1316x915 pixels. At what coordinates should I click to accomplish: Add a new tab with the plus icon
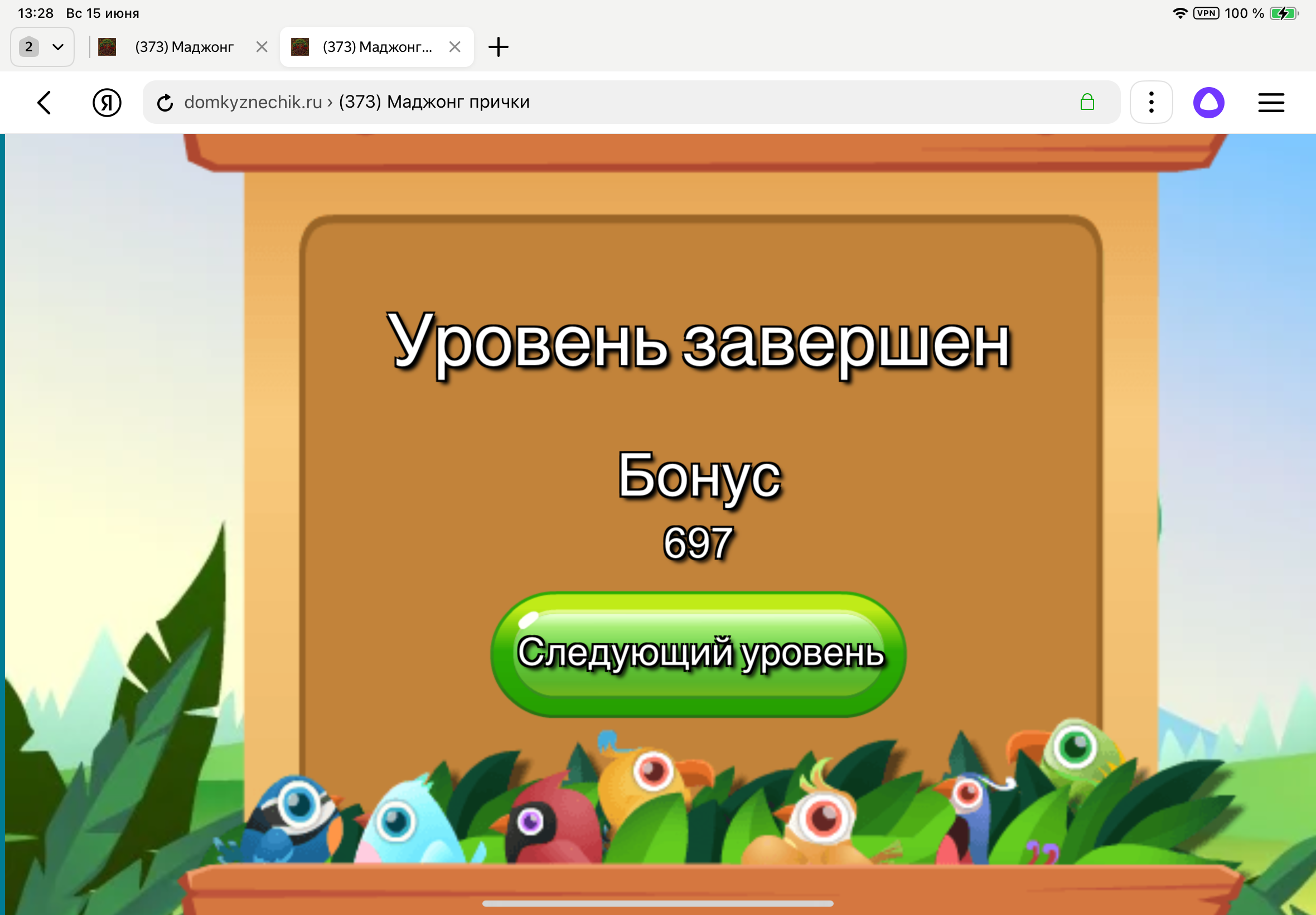pyautogui.click(x=499, y=47)
